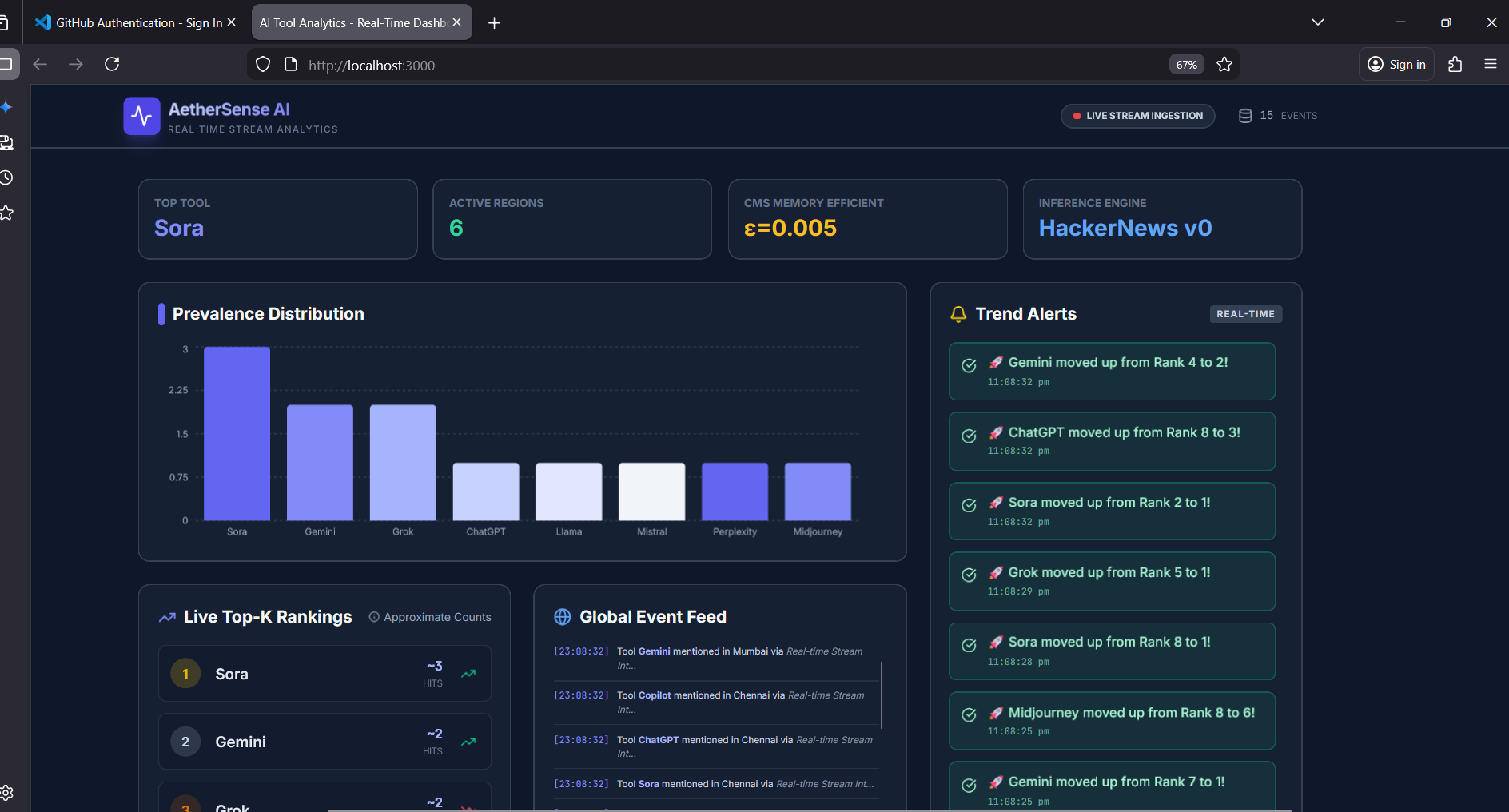Click the 'Sora moved up from Rank 2 to 1!' alert

1112,511
